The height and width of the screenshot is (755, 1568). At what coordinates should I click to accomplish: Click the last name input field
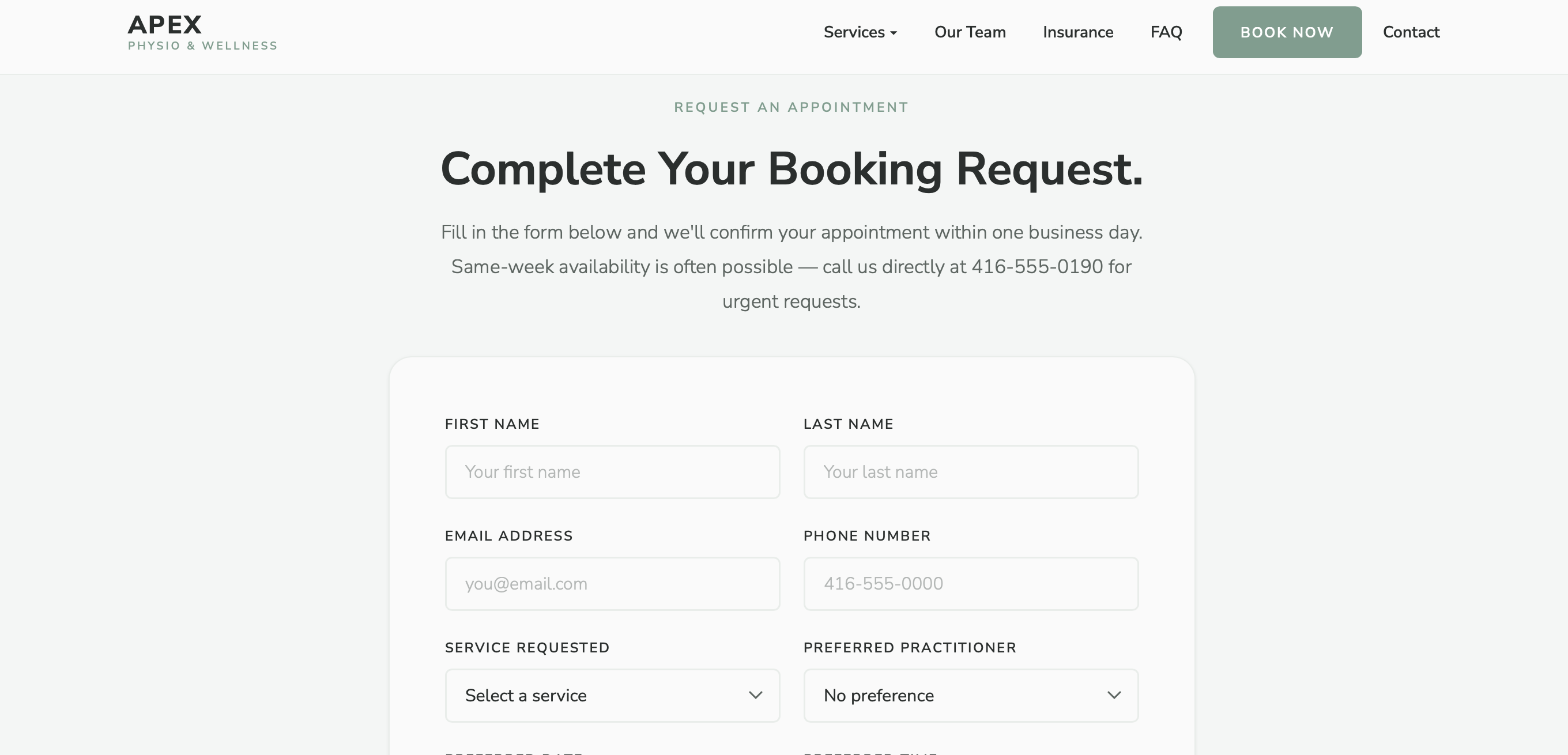coord(970,471)
